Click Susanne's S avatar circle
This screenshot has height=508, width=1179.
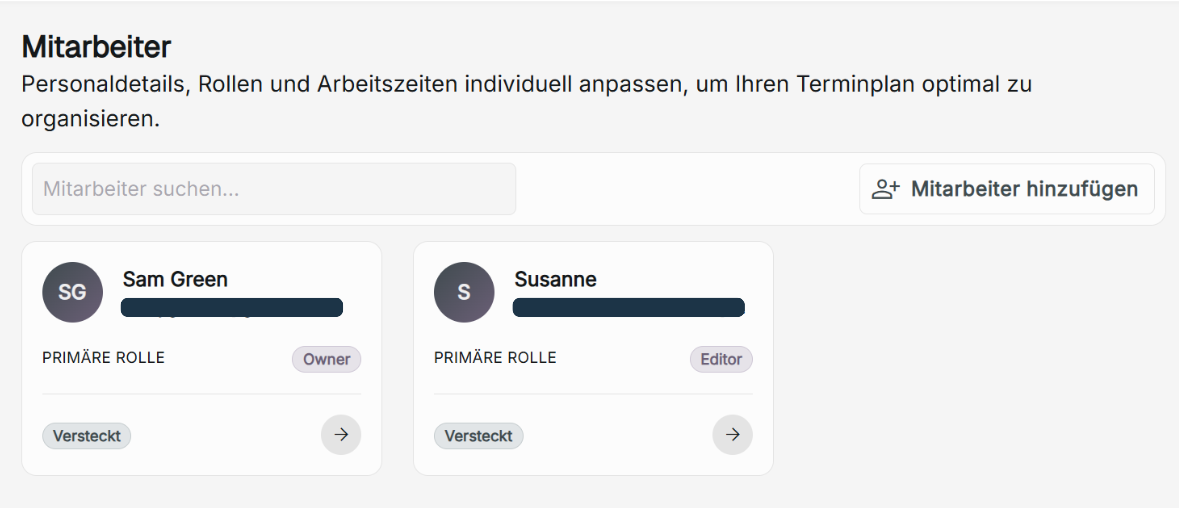pos(464,292)
